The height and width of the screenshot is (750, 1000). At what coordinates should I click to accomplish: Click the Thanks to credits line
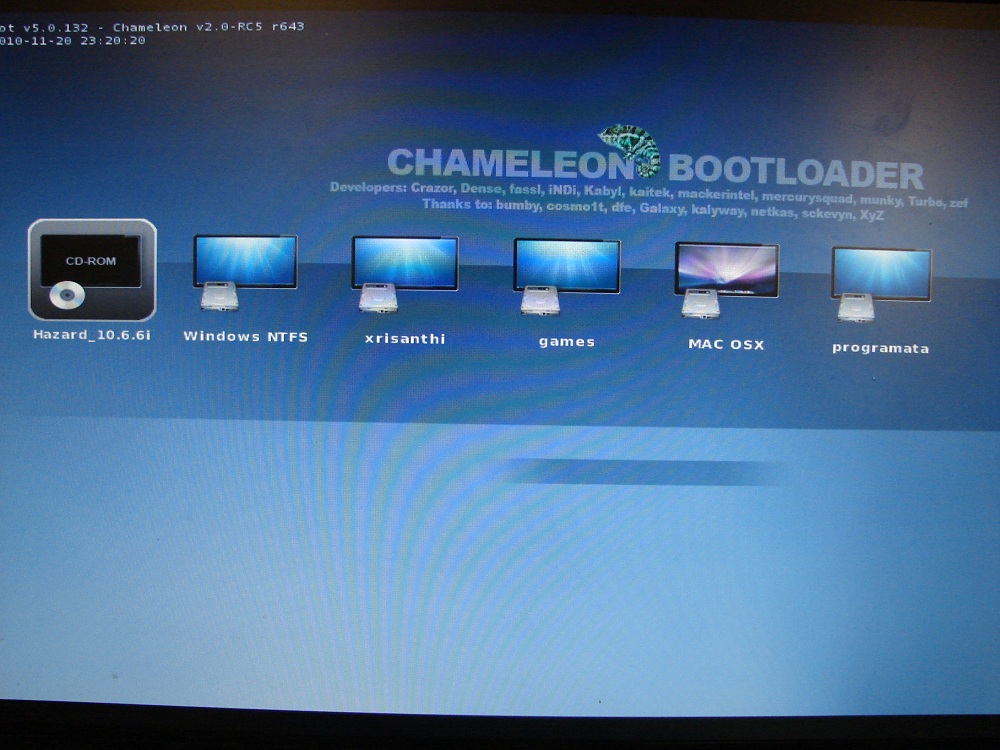652,210
